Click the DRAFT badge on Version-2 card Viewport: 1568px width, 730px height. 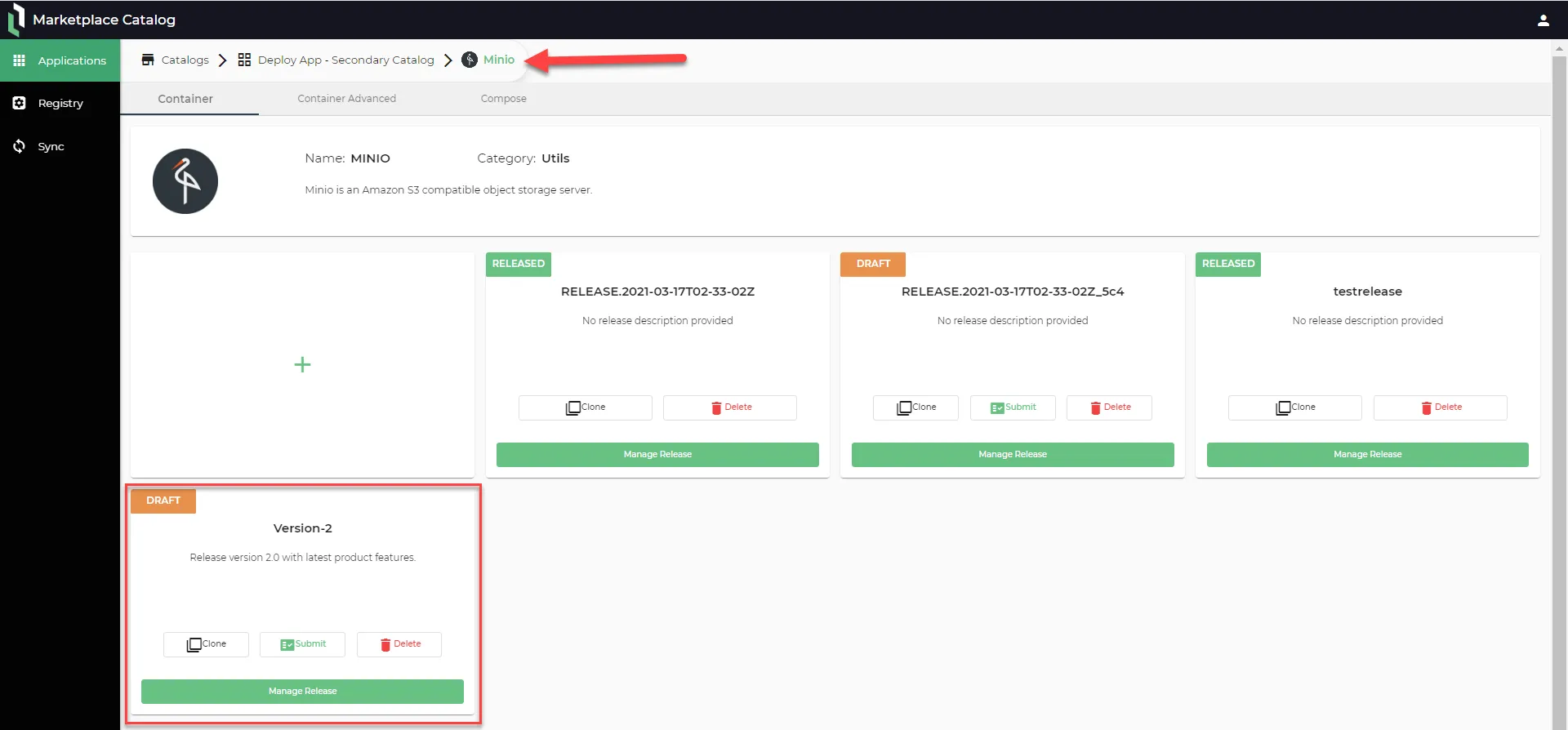(163, 501)
